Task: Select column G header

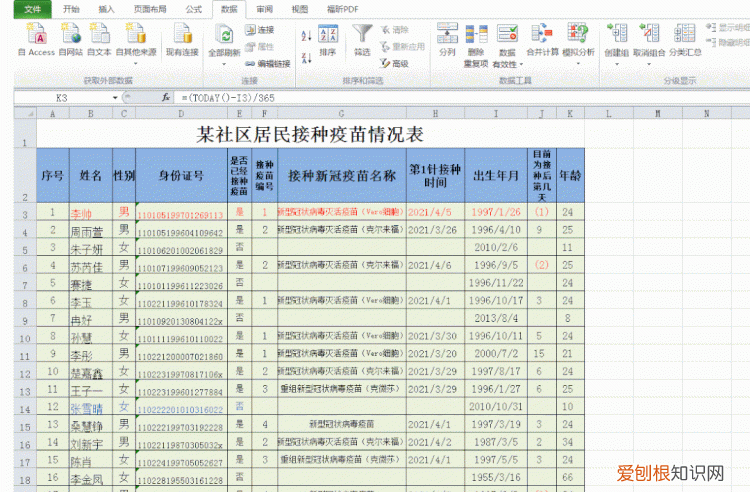Action: pyautogui.click(x=342, y=113)
